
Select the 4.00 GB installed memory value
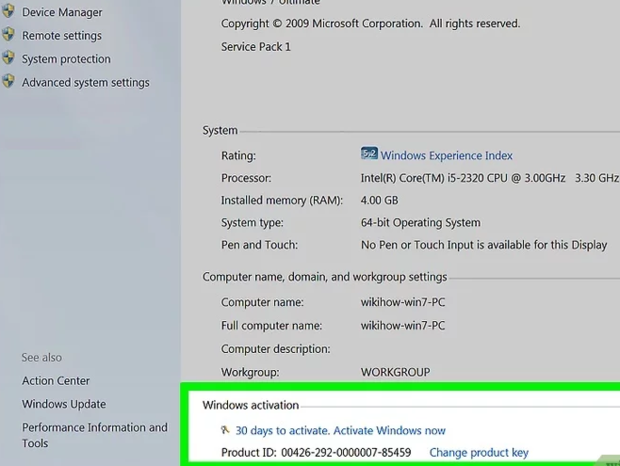coord(379,200)
